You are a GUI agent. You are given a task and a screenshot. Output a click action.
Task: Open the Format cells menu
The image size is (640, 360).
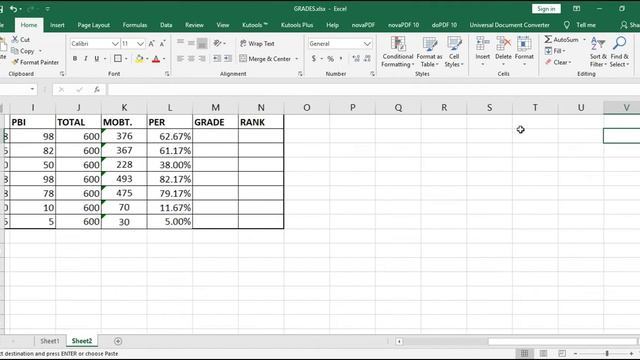524,51
